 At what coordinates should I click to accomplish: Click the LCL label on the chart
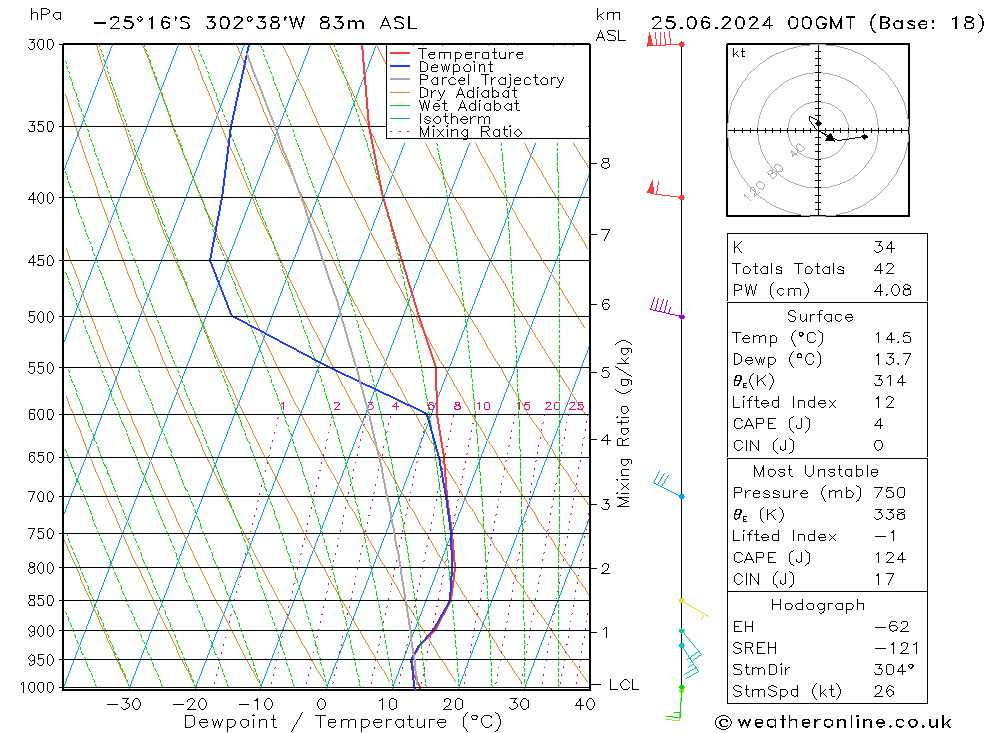[x=623, y=685]
